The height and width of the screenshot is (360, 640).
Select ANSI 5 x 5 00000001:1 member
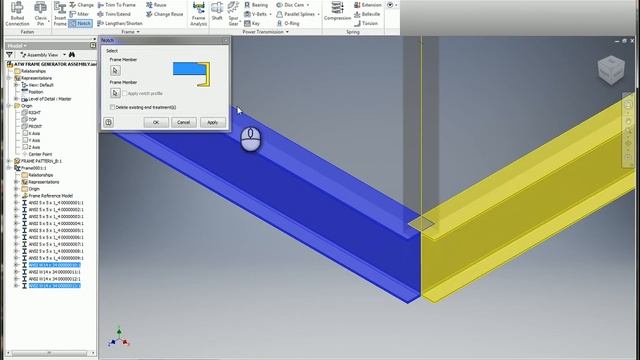(52, 203)
